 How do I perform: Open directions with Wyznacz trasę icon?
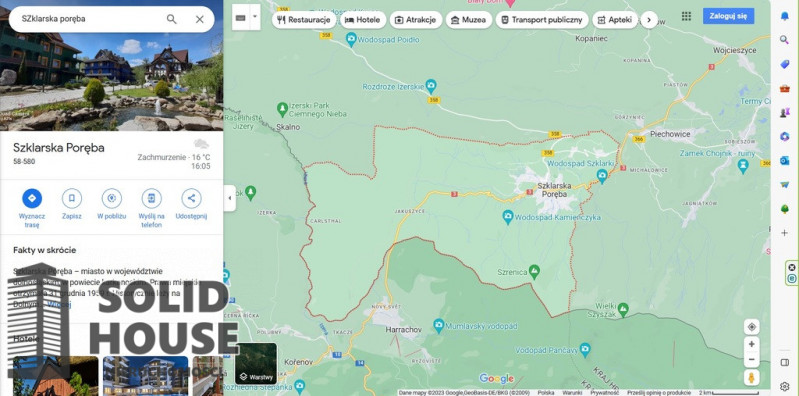(32, 198)
